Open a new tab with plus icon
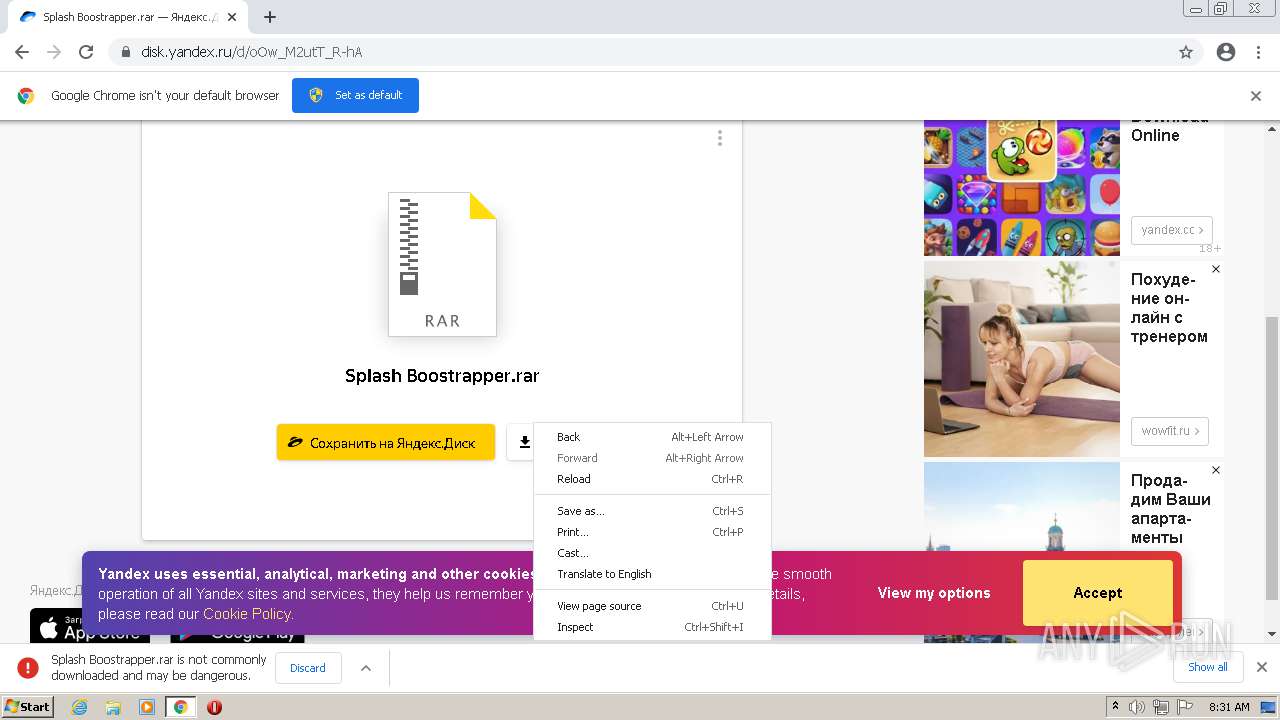 [x=270, y=17]
